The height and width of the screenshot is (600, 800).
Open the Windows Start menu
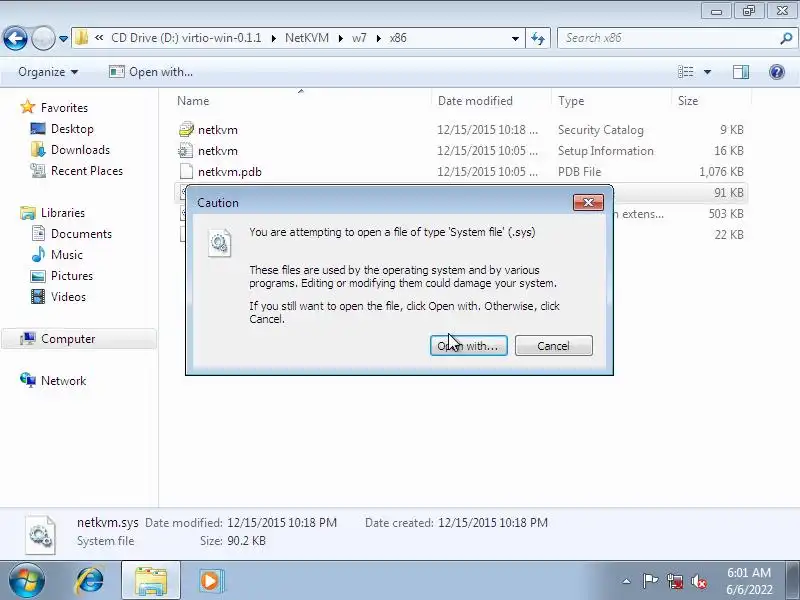(x=26, y=581)
